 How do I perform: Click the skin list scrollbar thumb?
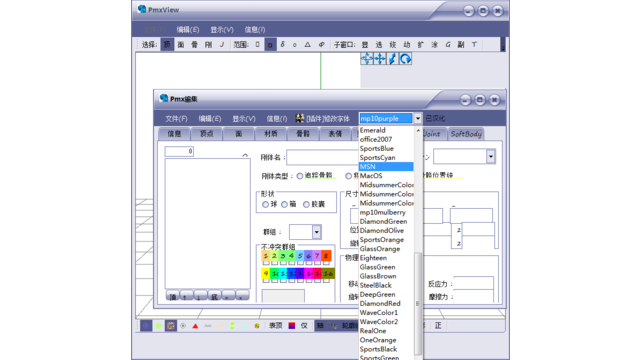[x=418, y=303]
